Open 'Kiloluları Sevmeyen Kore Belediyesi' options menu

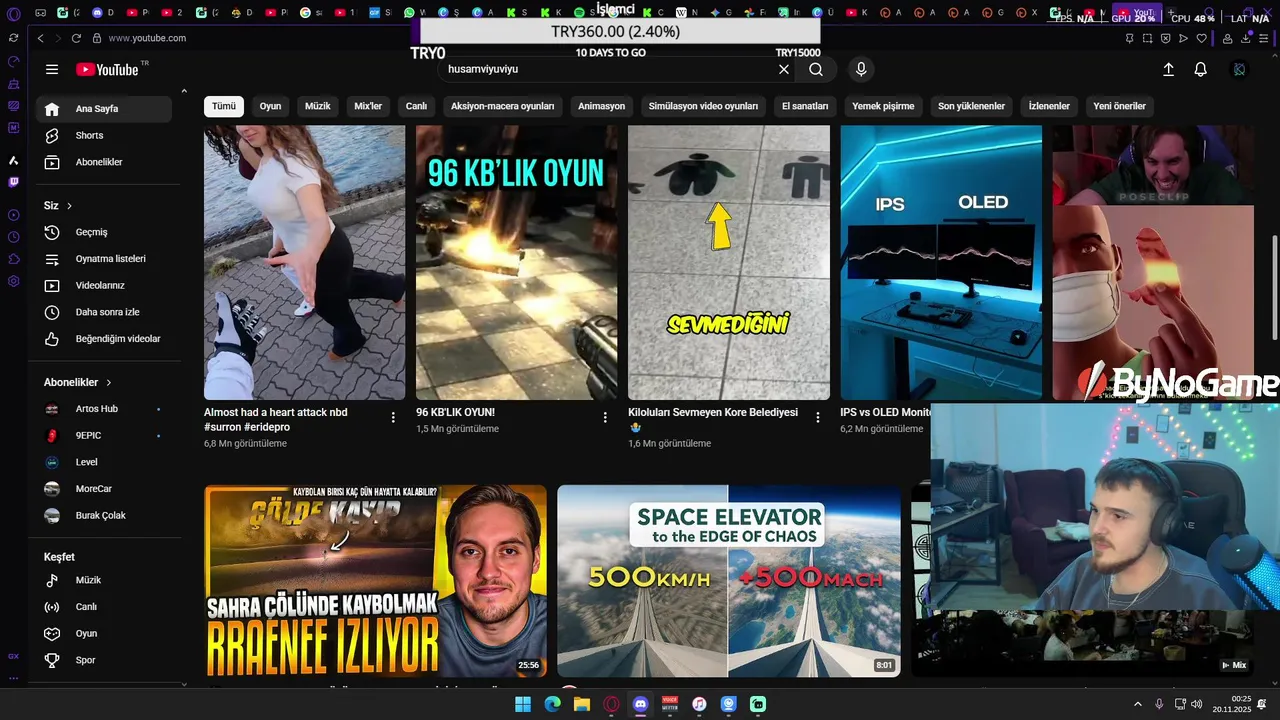[818, 417]
